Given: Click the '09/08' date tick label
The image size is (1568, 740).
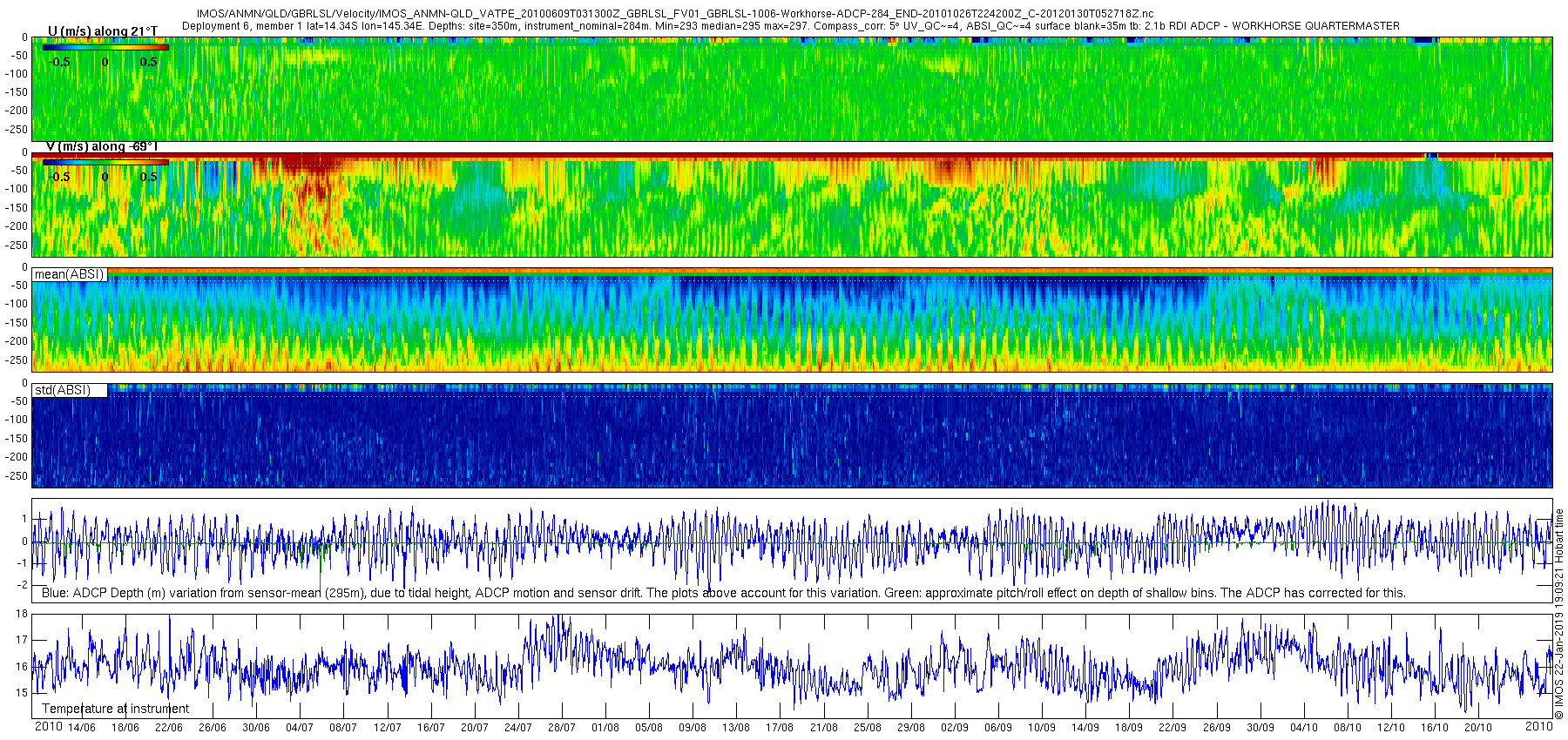Looking at the screenshot, I should pyautogui.click(x=693, y=728).
